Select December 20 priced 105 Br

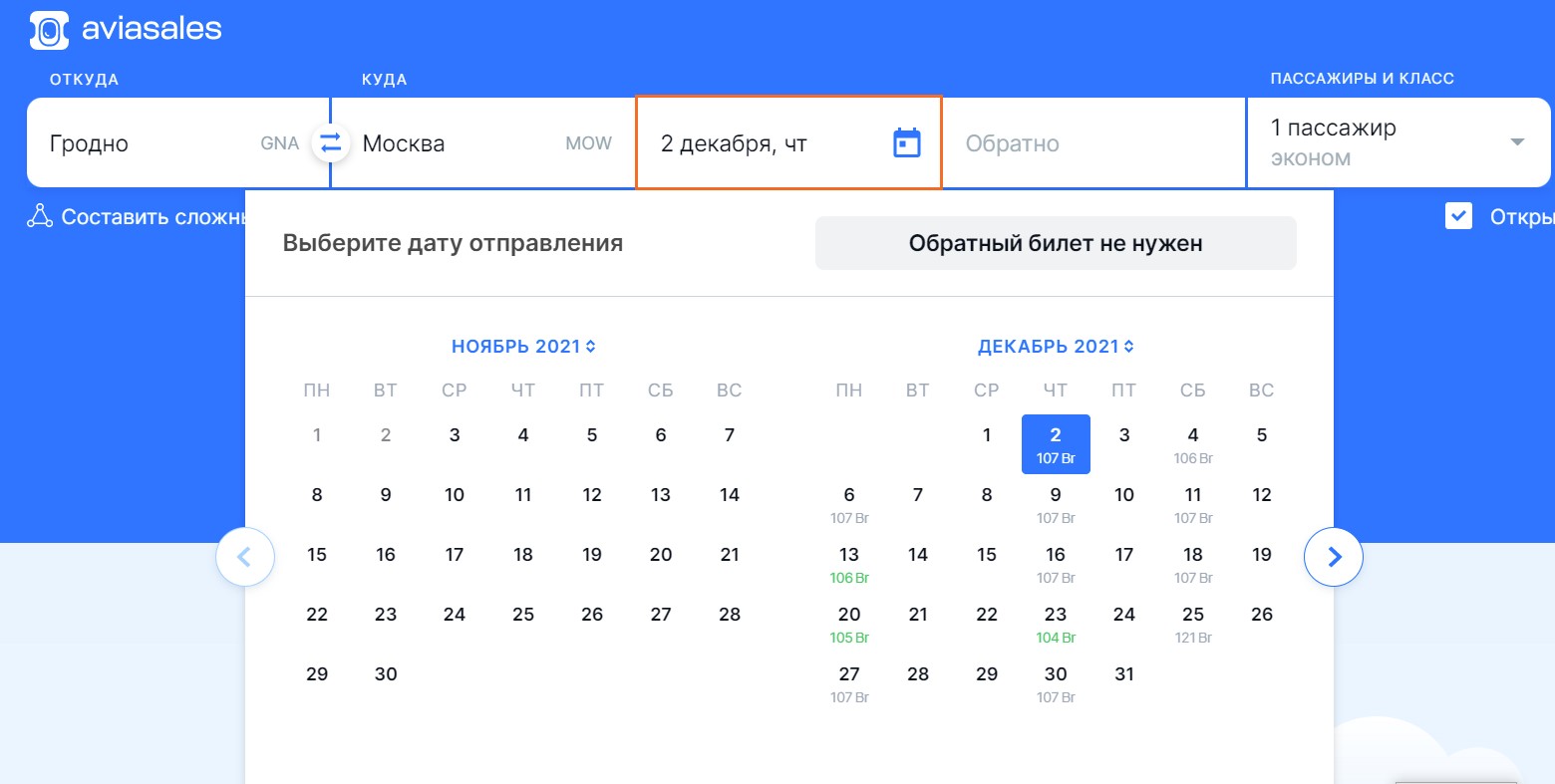coord(849,624)
